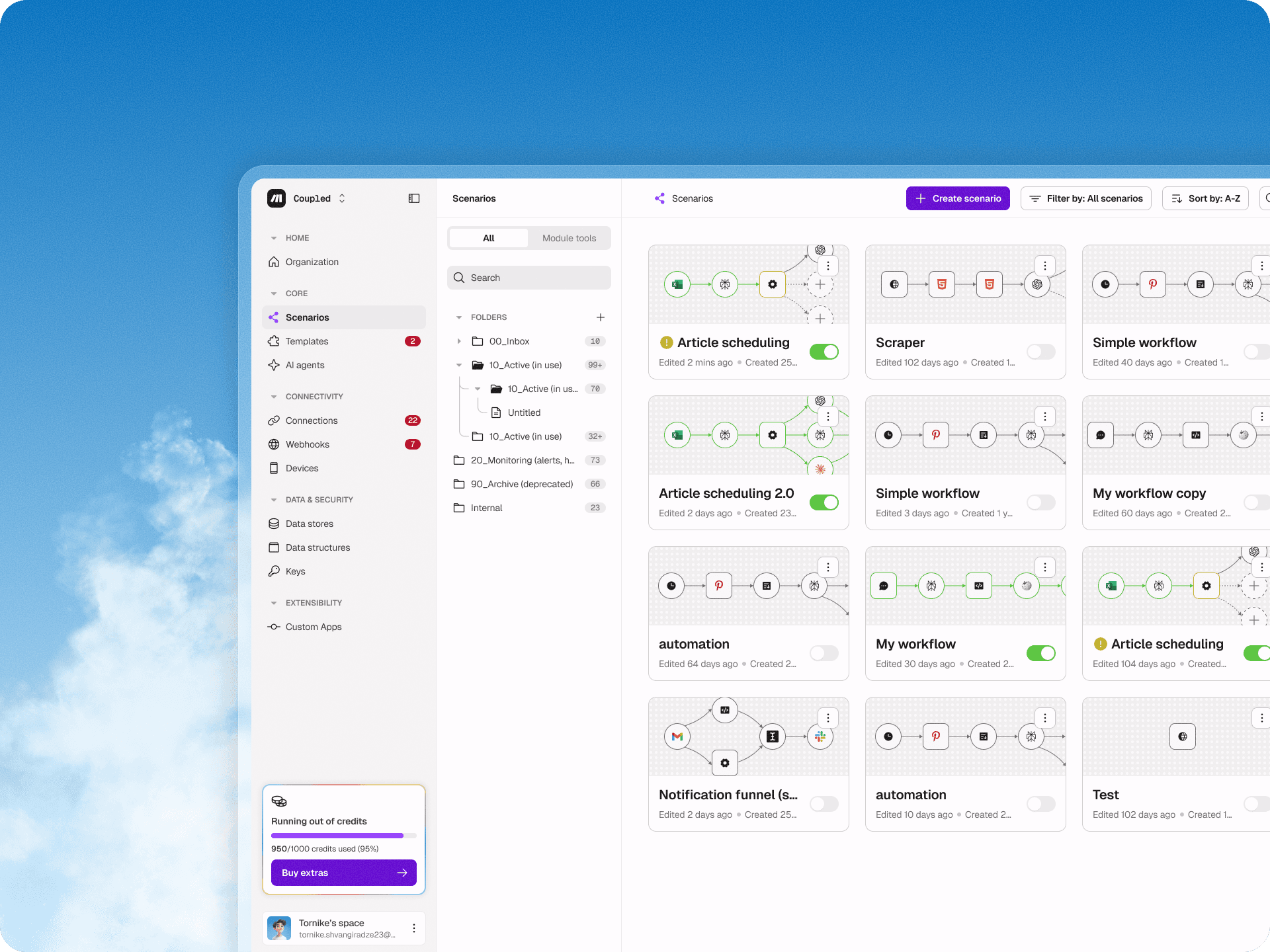Open the Keys section
The width and height of the screenshot is (1270, 952).
(295, 571)
